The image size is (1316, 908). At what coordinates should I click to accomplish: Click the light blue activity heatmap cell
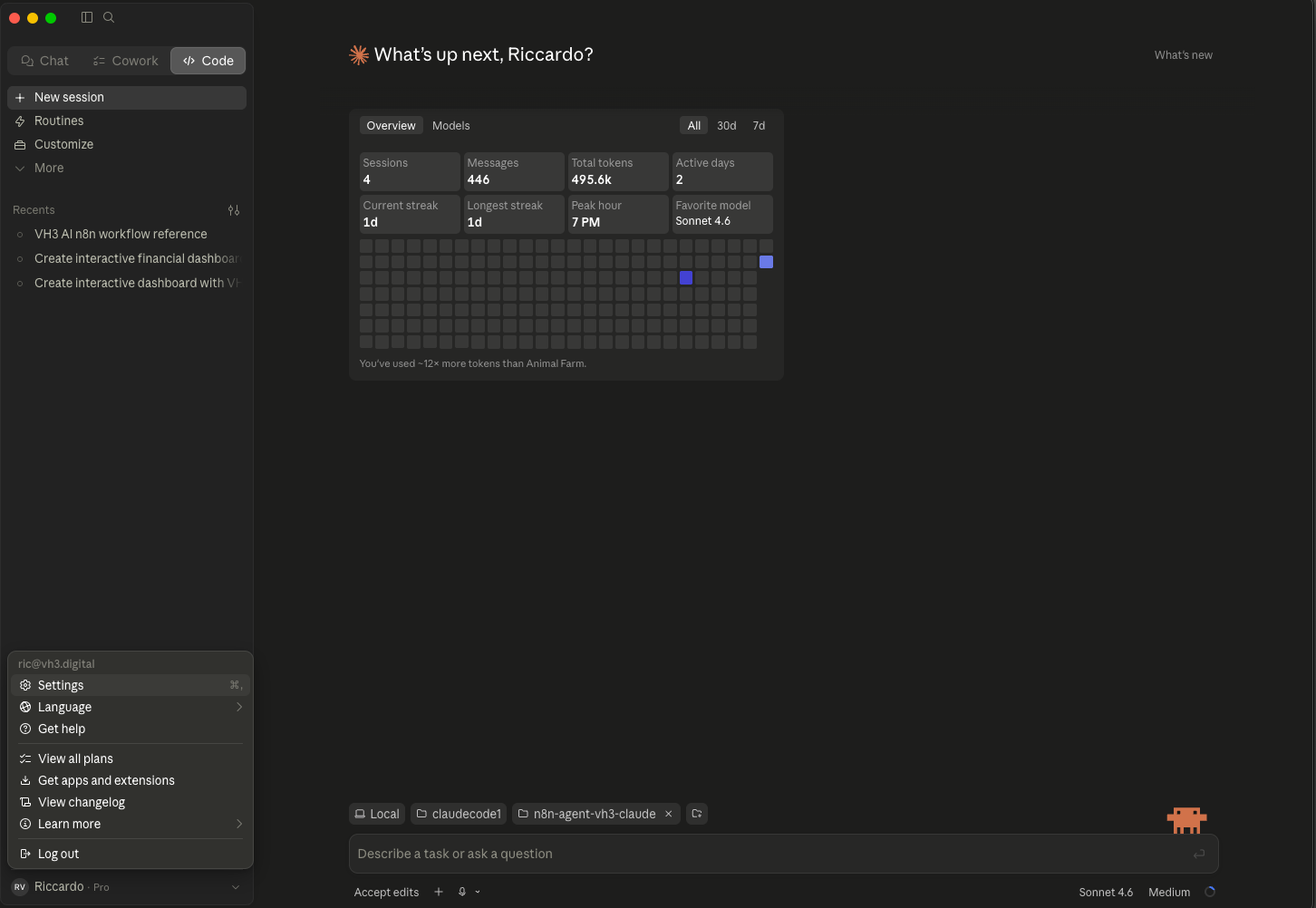click(766, 262)
